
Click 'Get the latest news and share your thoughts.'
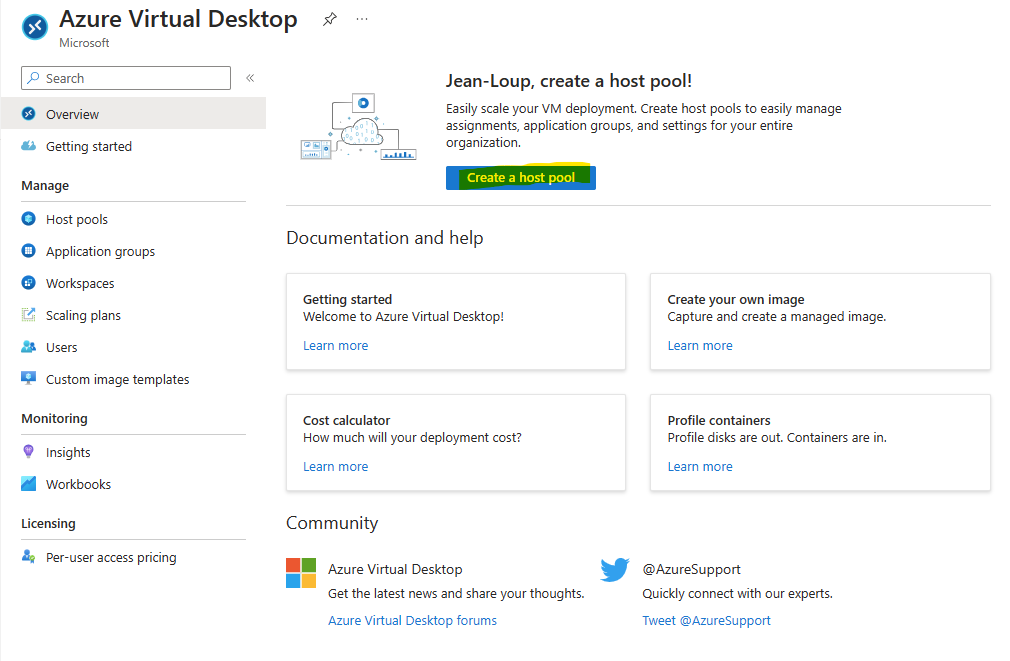[x=456, y=593]
